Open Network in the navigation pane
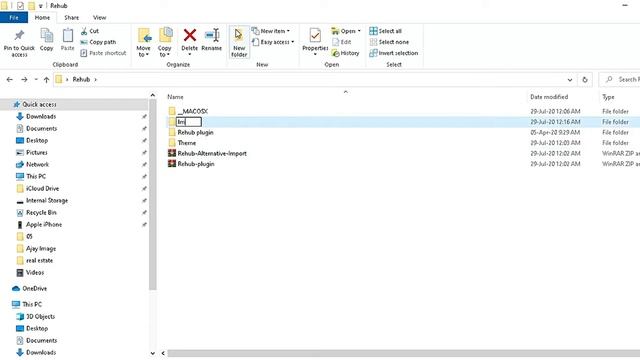Screen dimensions: 640x360 (37, 164)
